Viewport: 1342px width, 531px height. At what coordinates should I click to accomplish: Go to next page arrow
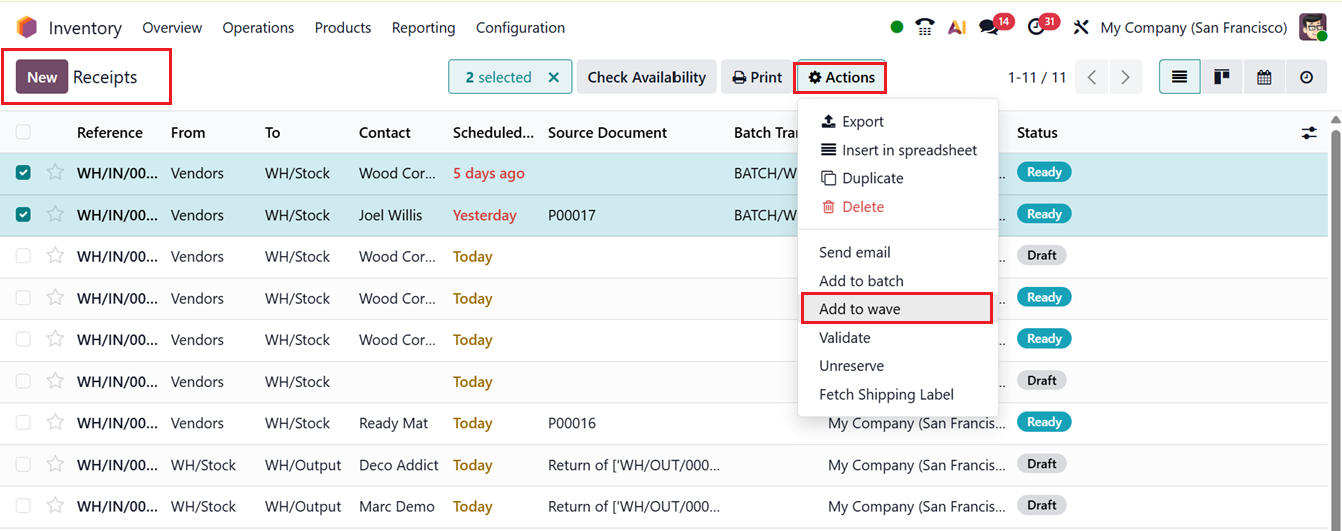pos(1126,77)
